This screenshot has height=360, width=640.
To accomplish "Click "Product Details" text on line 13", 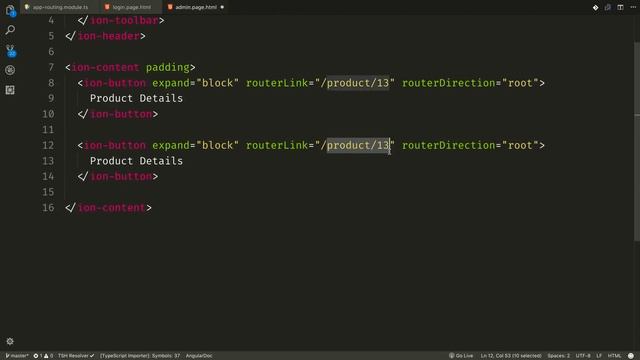I will [x=136, y=161].
